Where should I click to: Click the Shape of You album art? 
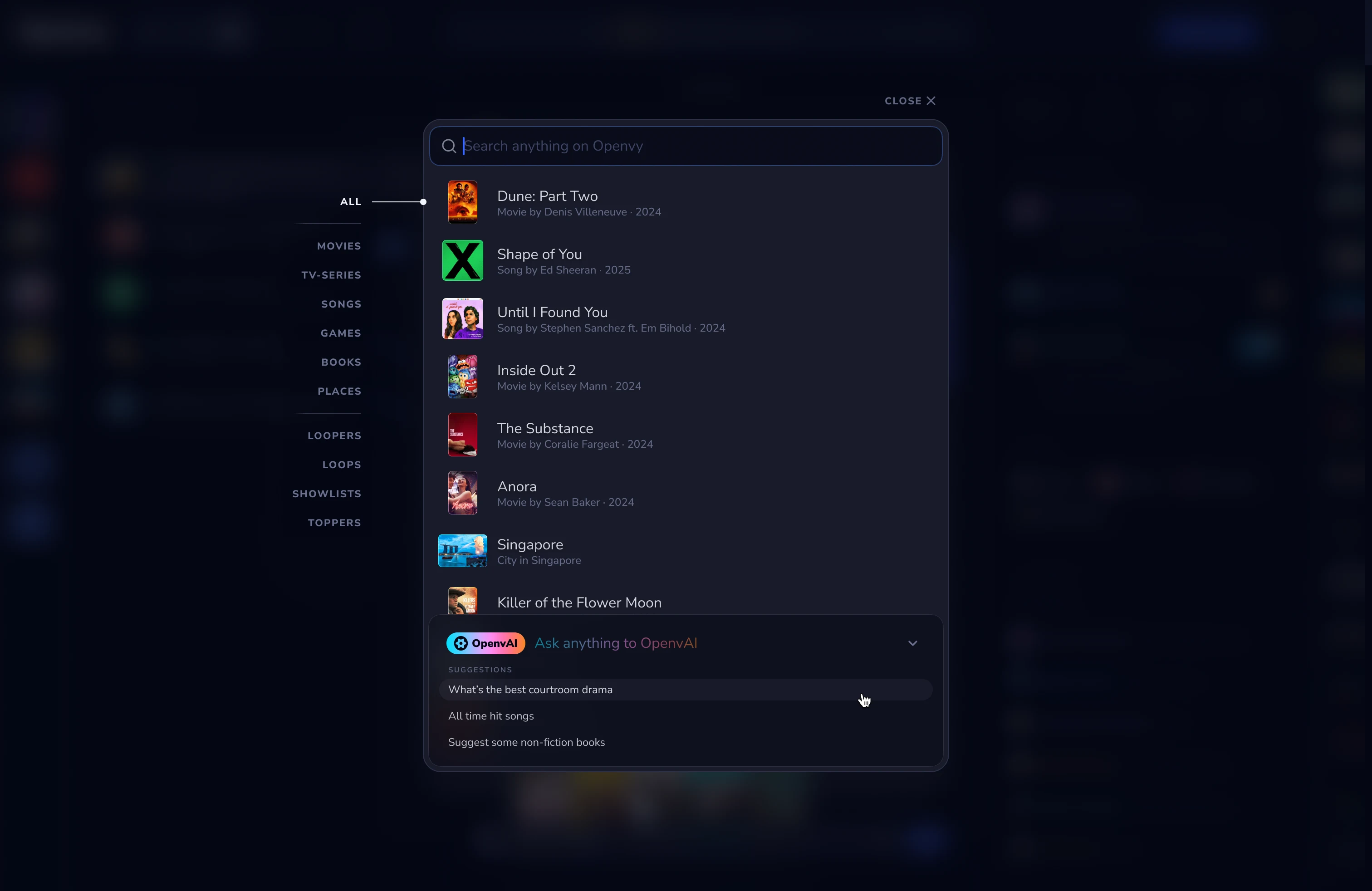[462, 260]
